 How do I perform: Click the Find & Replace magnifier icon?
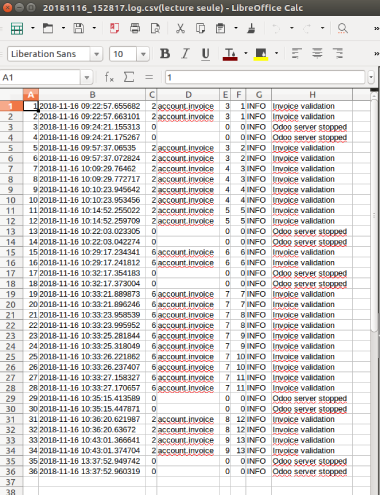click(x=343, y=28)
